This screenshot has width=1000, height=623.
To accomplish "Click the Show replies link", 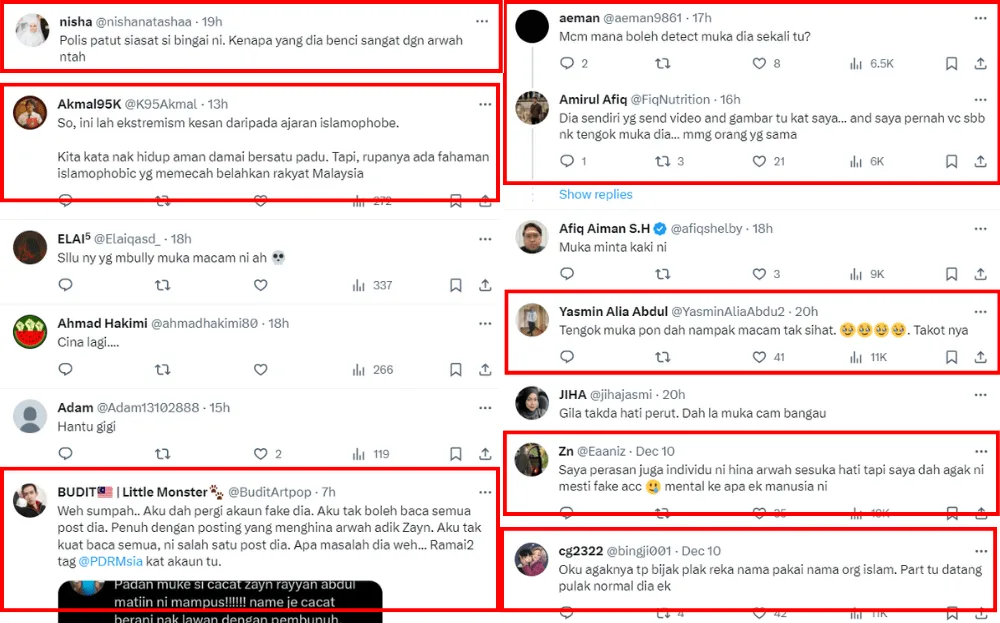I will (595, 194).
